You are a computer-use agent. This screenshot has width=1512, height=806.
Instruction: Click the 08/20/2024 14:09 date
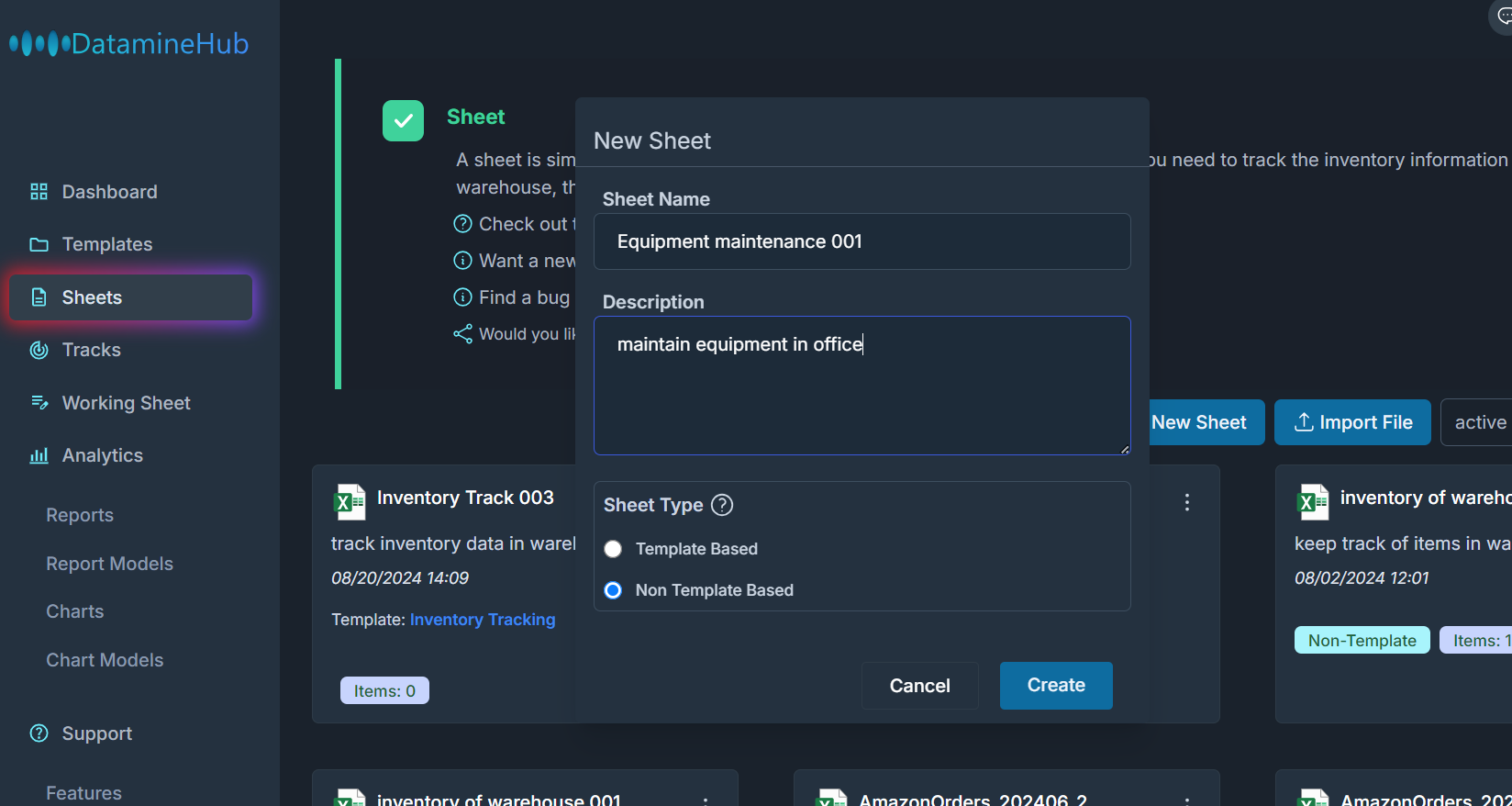(x=400, y=578)
